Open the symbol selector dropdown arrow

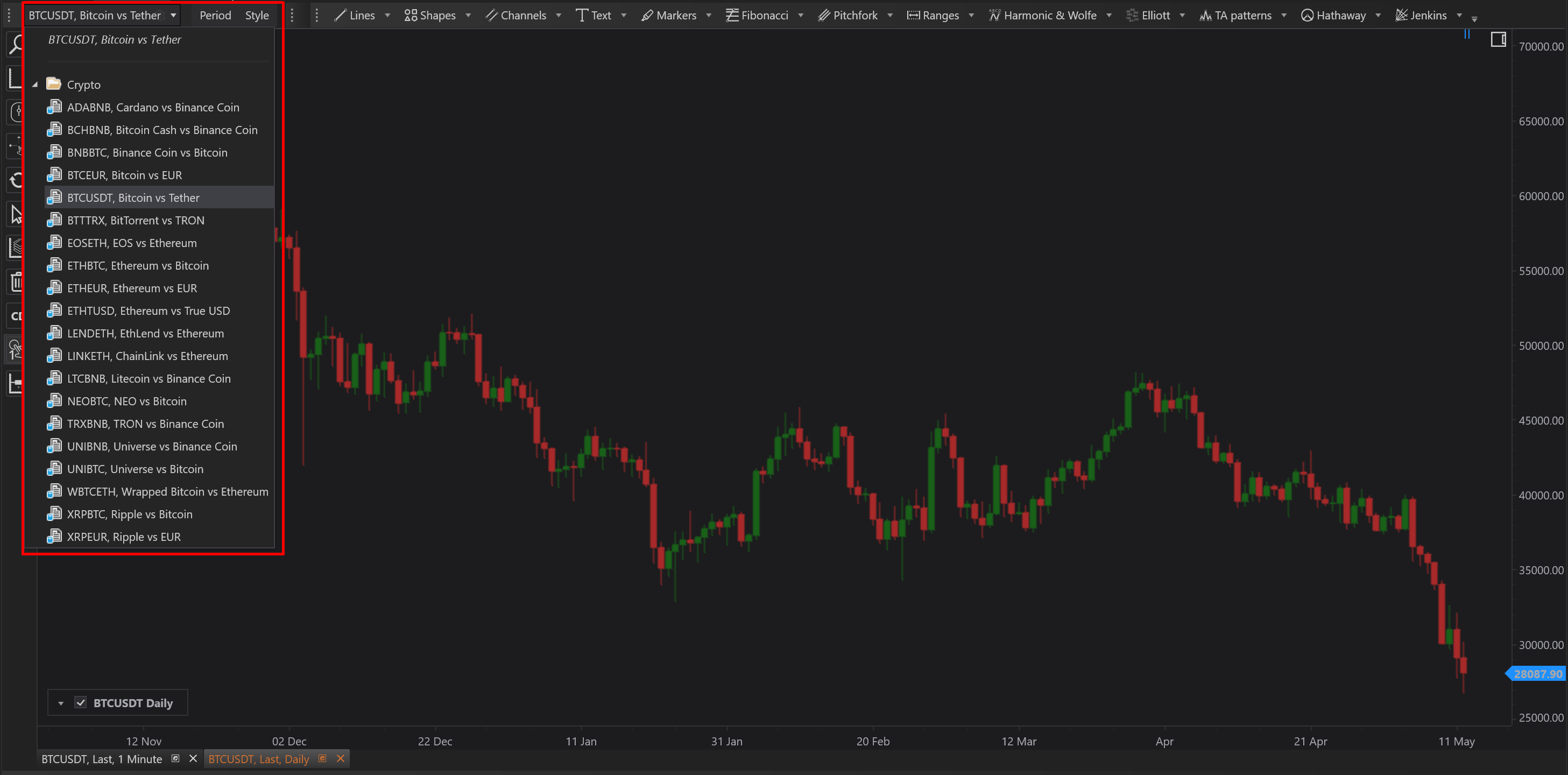click(x=173, y=15)
